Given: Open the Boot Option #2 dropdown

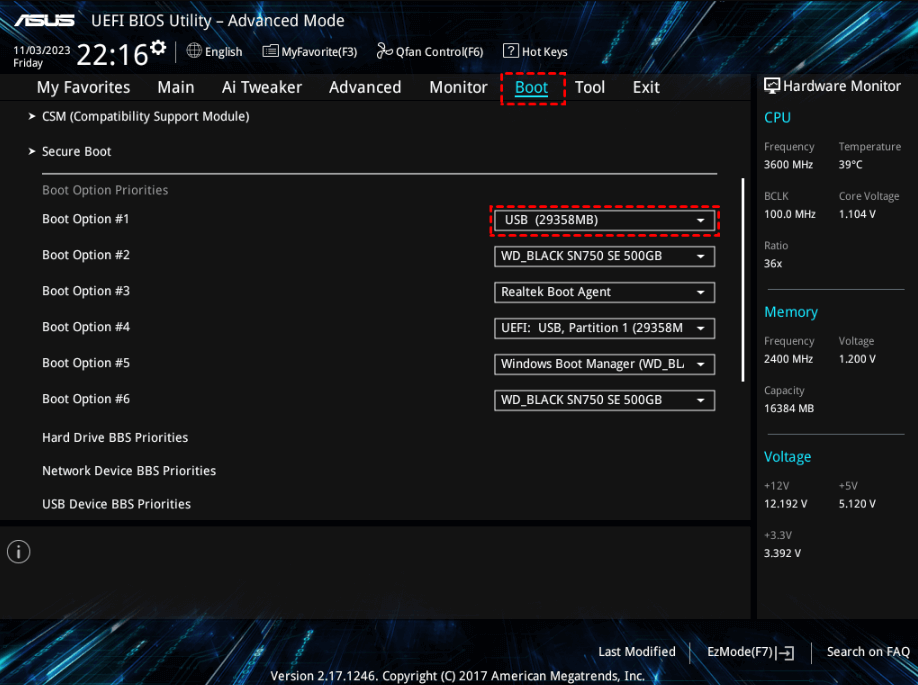Looking at the screenshot, I should pos(604,256).
